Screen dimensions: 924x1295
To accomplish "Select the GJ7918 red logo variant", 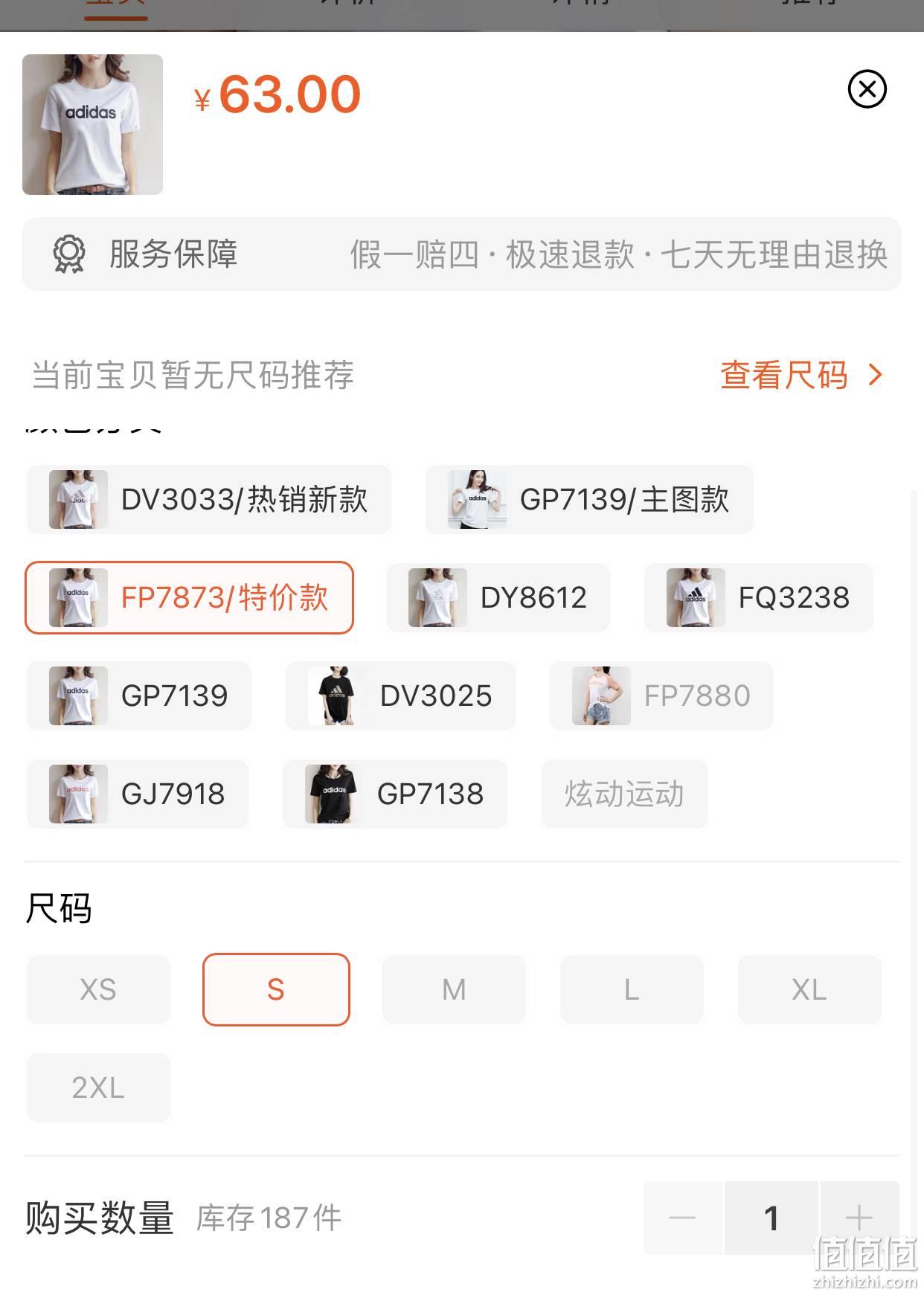I will 138,794.
